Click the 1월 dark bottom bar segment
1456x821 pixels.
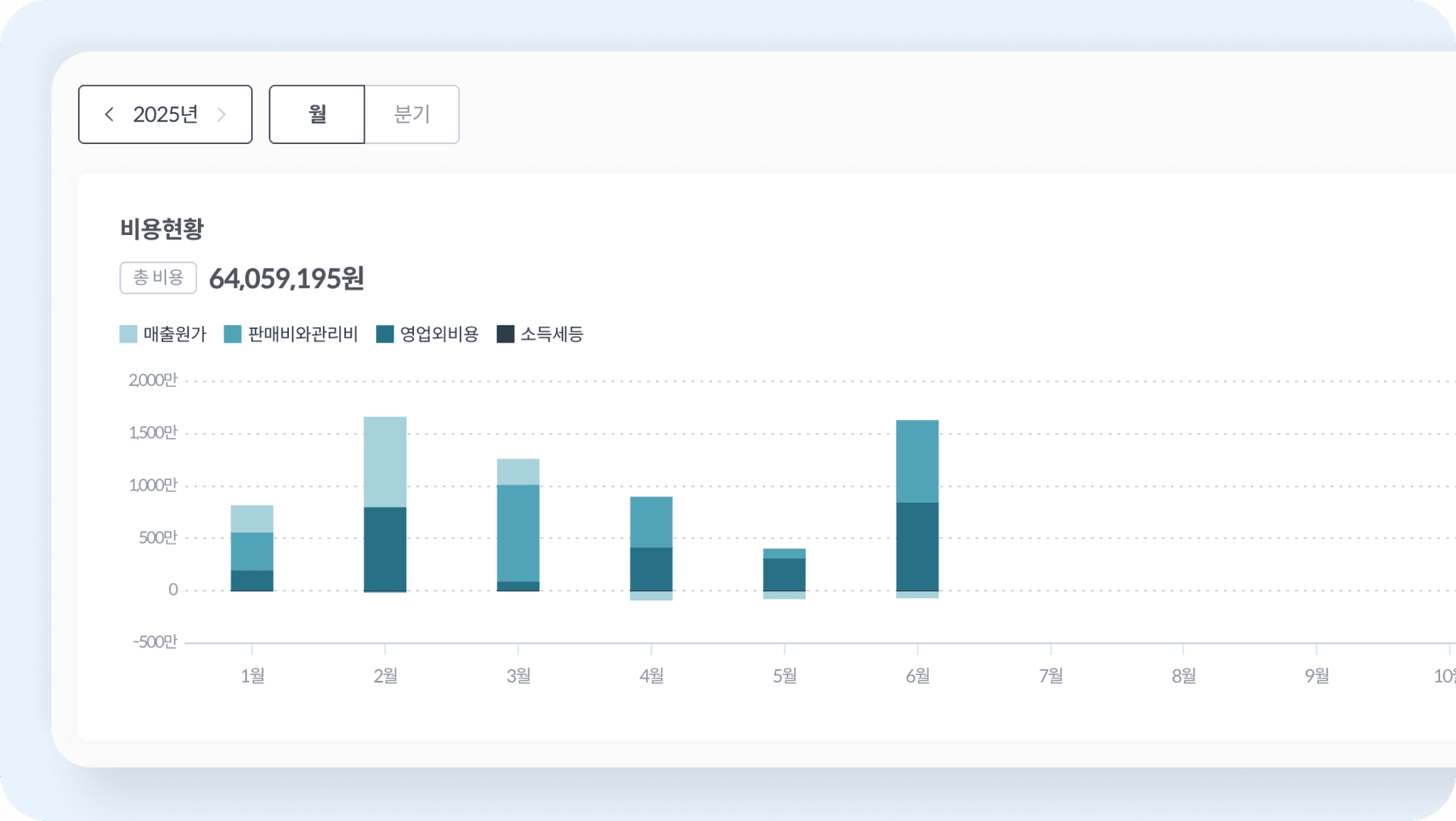coord(252,581)
